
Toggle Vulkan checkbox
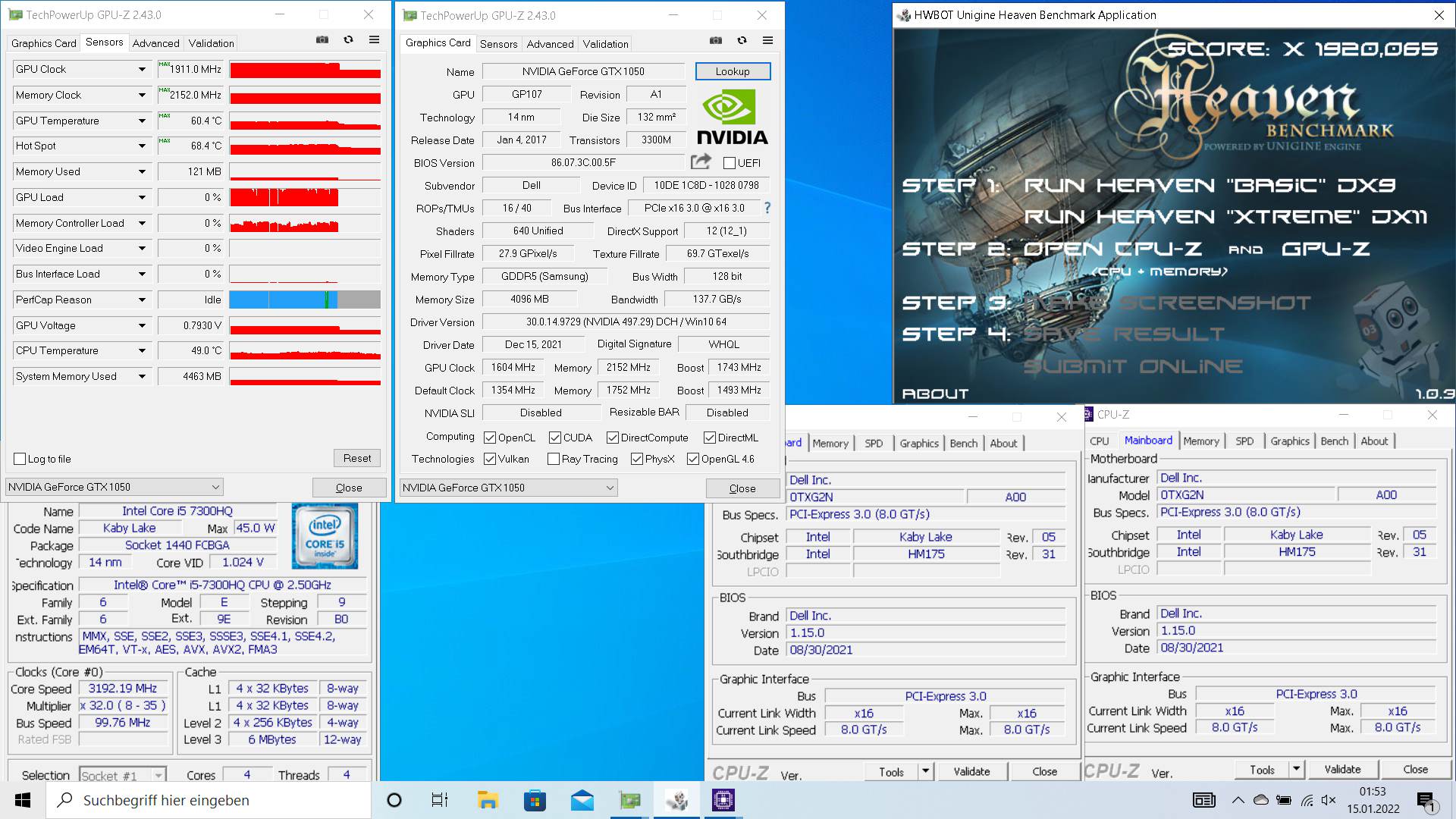pyautogui.click(x=490, y=459)
